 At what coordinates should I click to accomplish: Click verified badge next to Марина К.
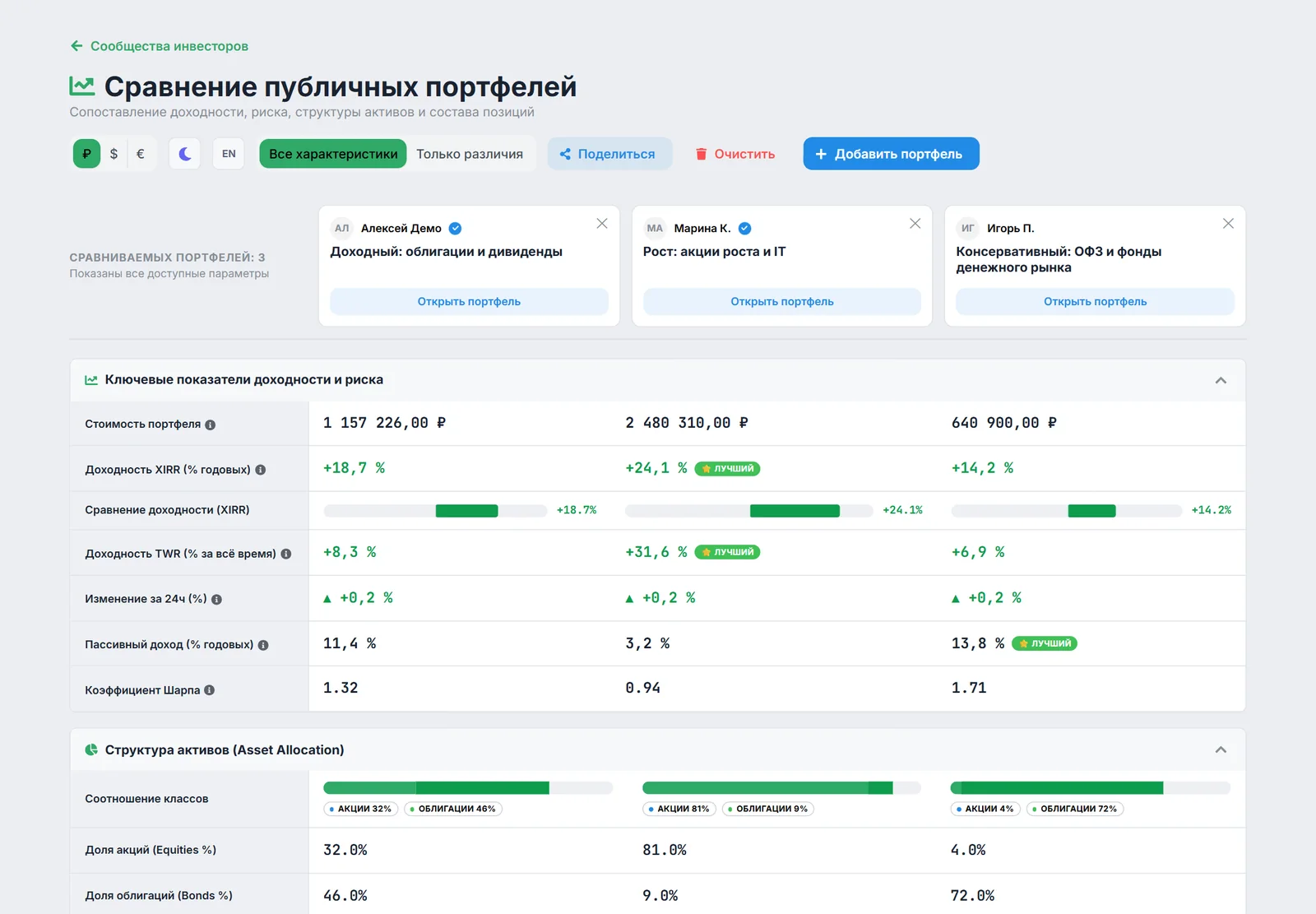[744, 229]
